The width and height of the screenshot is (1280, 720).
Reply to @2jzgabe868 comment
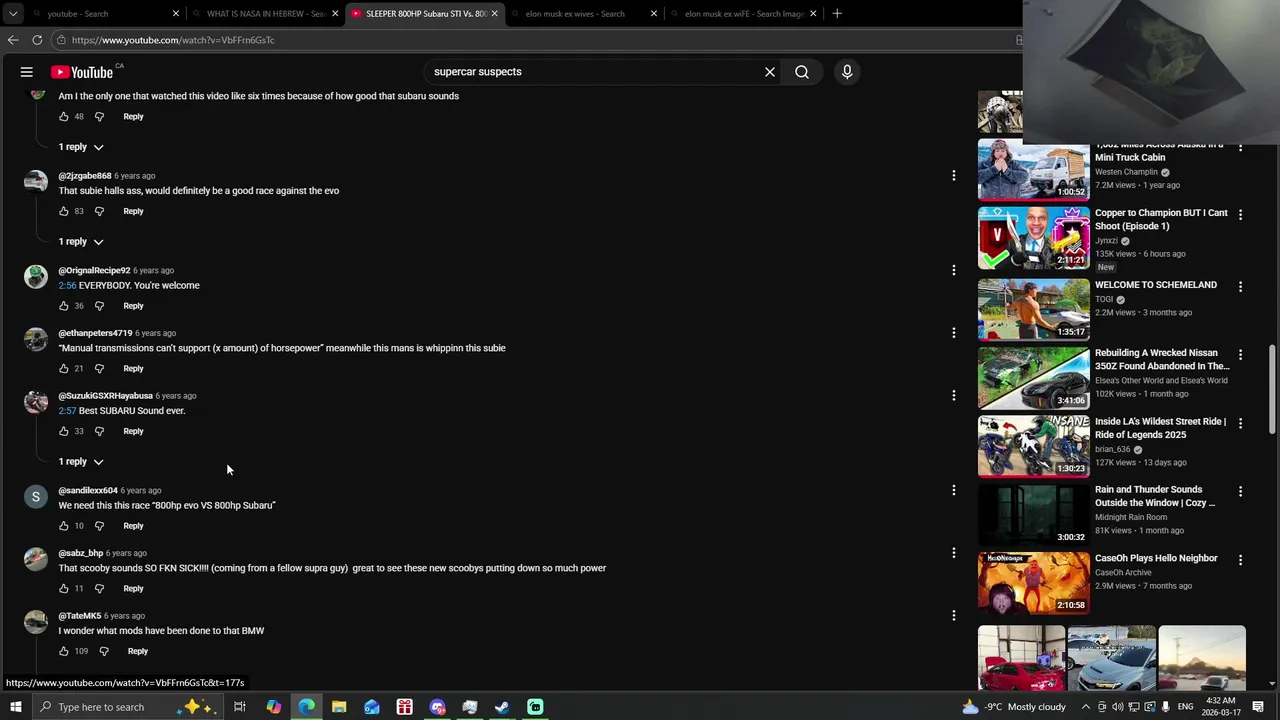[x=133, y=211]
